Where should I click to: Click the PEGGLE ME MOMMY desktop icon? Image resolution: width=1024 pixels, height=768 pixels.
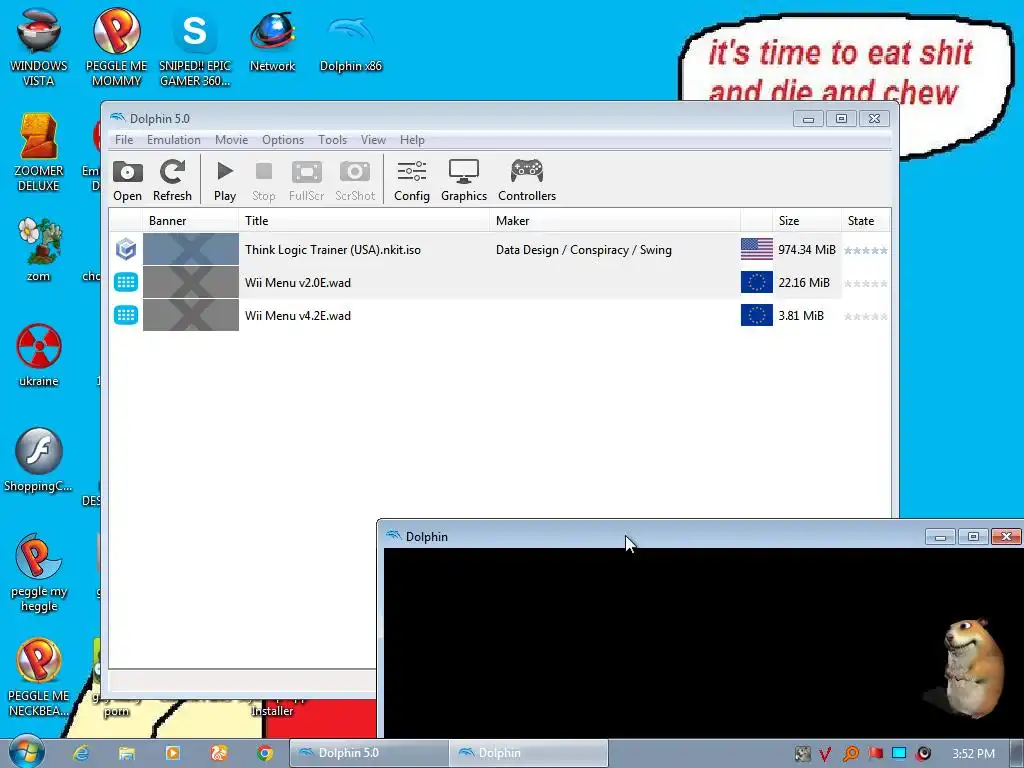(x=116, y=47)
